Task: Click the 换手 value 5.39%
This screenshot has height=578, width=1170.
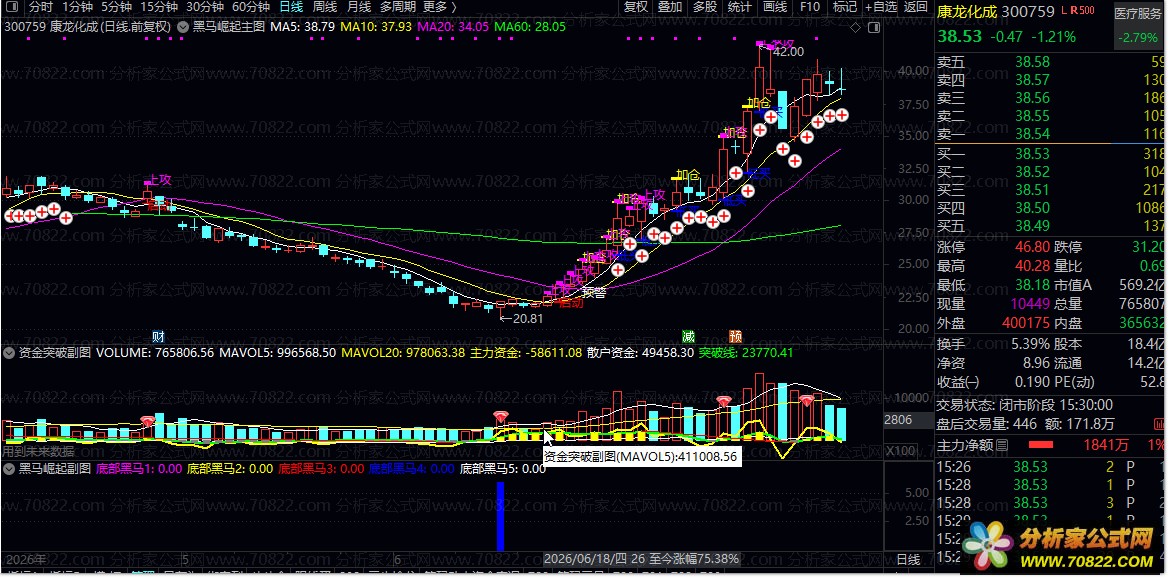Action: click(1028, 344)
